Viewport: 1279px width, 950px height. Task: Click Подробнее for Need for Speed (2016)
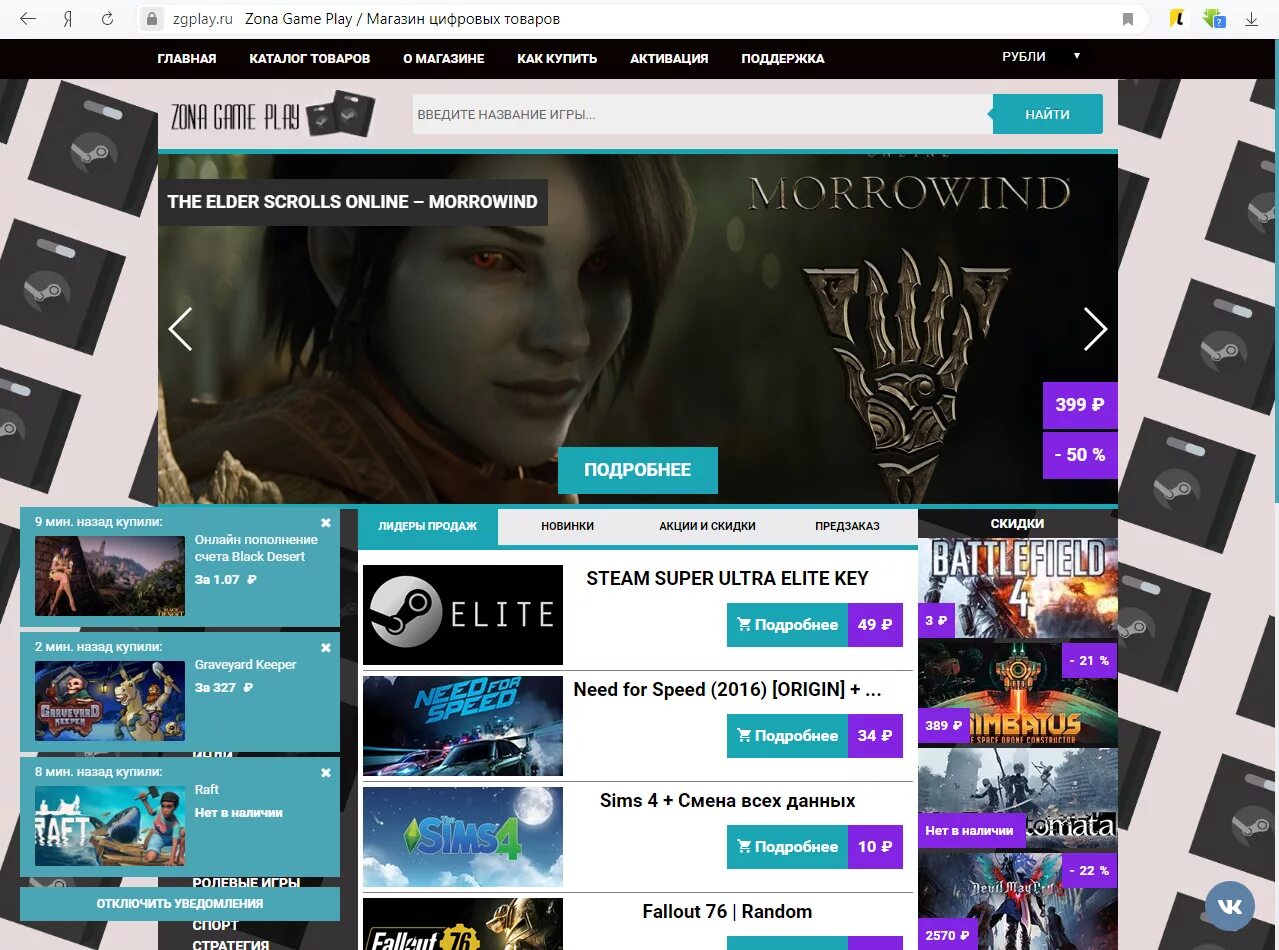(787, 736)
